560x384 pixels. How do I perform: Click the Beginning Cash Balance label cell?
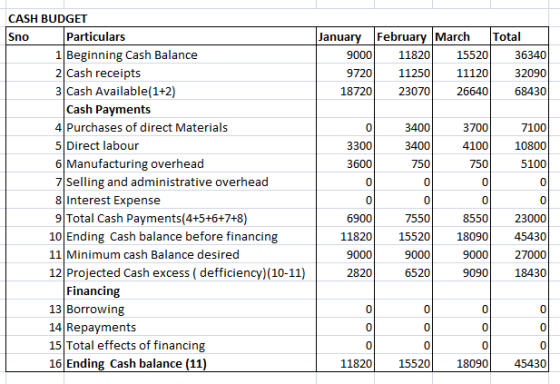tap(190, 55)
